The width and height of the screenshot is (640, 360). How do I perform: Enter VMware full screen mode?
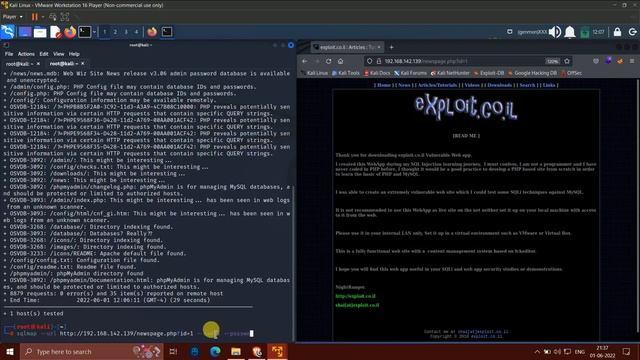point(65,17)
